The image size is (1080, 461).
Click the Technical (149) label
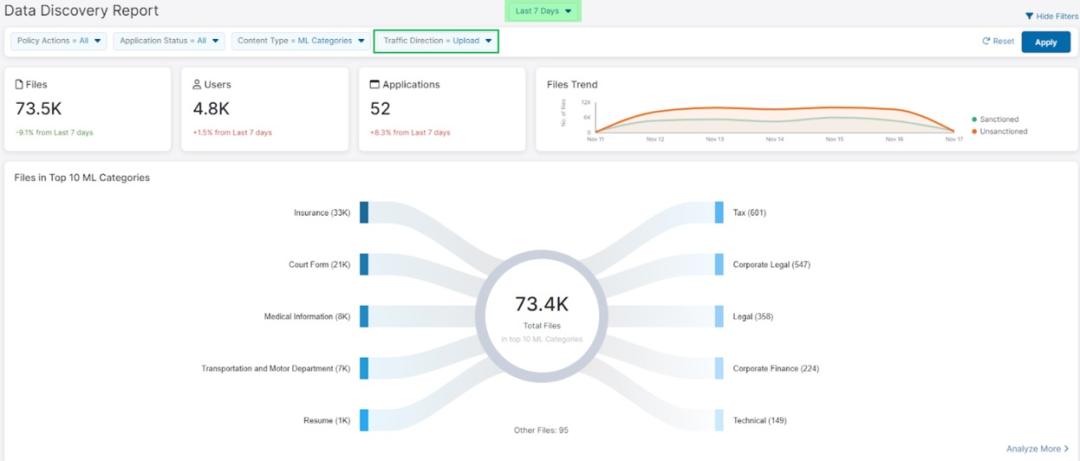point(760,420)
